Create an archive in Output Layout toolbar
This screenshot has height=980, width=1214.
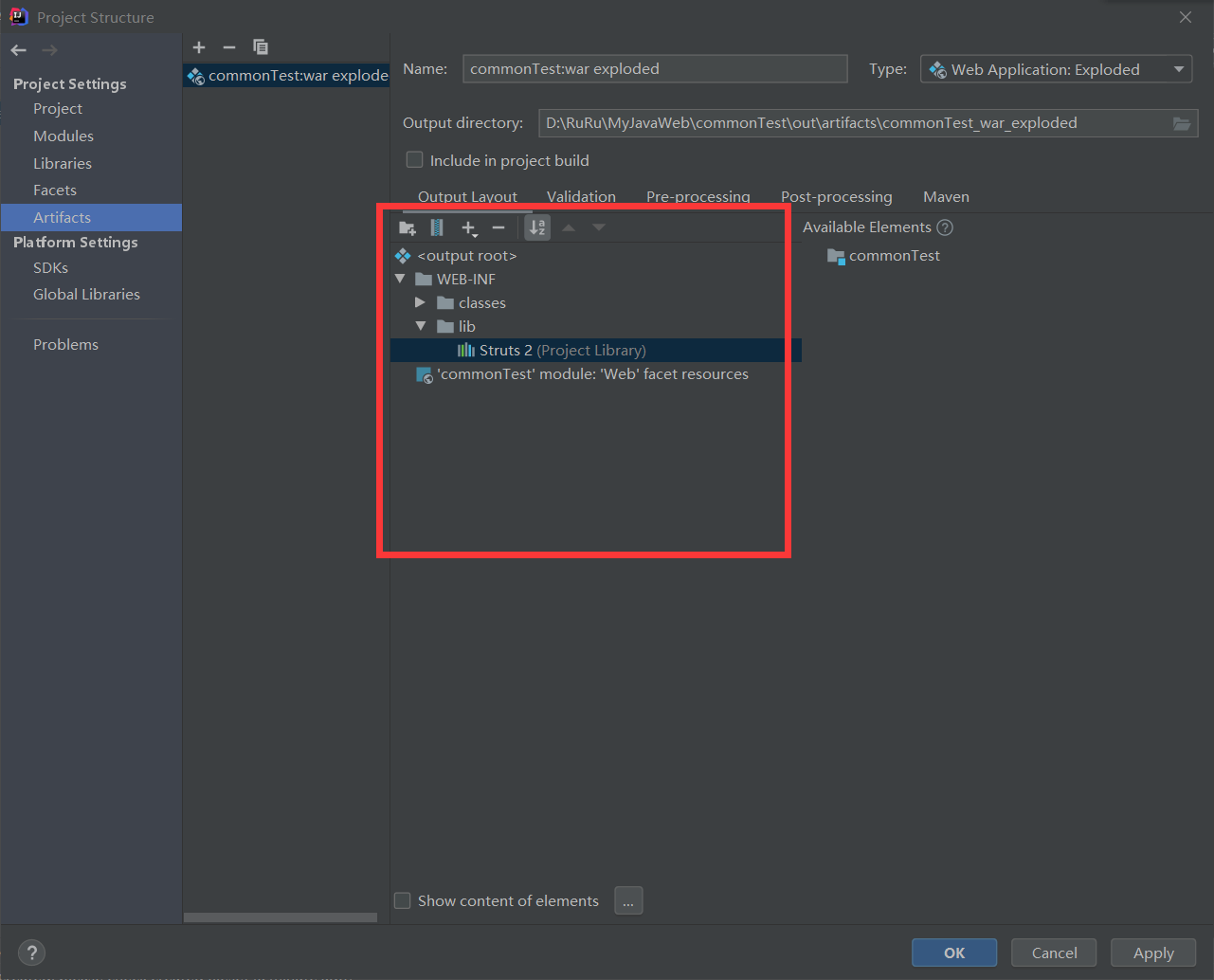(x=437, y=227)
